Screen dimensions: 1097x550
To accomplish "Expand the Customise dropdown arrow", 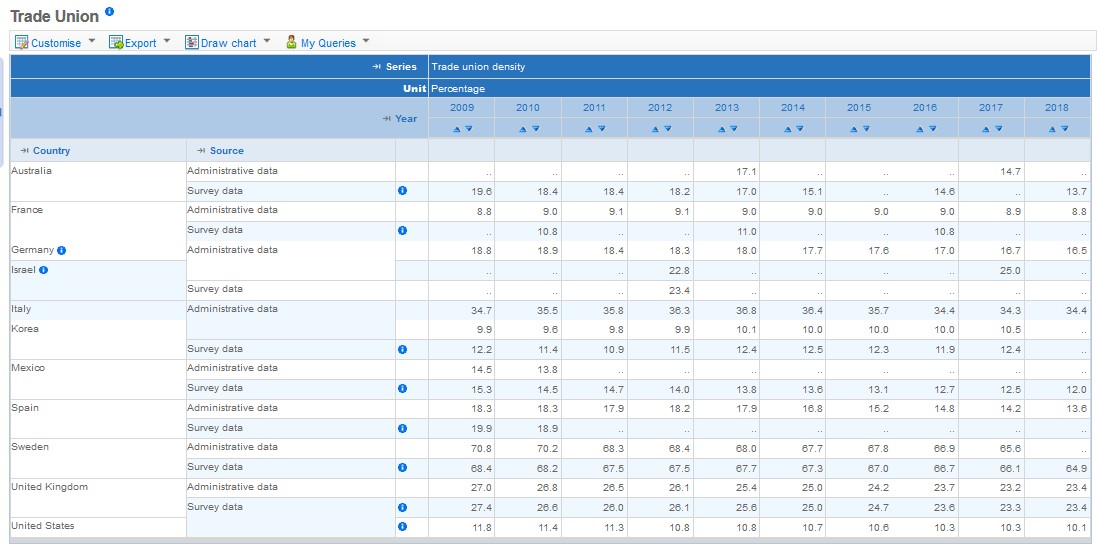I will coord(92,42).
